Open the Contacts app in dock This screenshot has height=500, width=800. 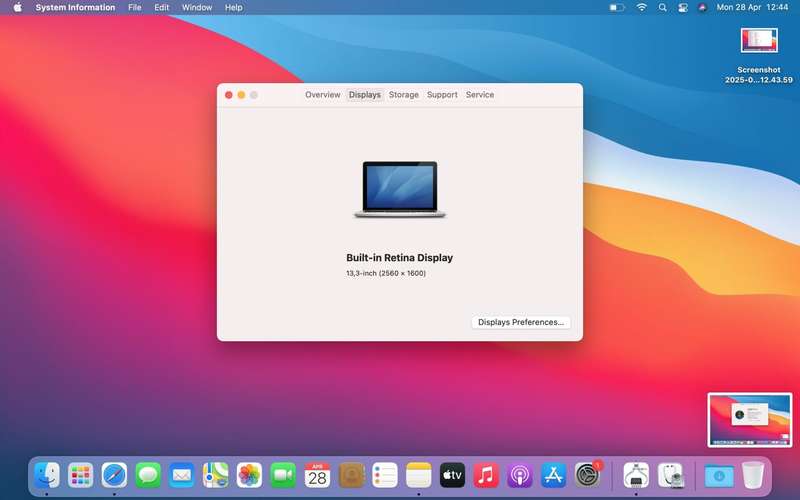click(351, 476)
